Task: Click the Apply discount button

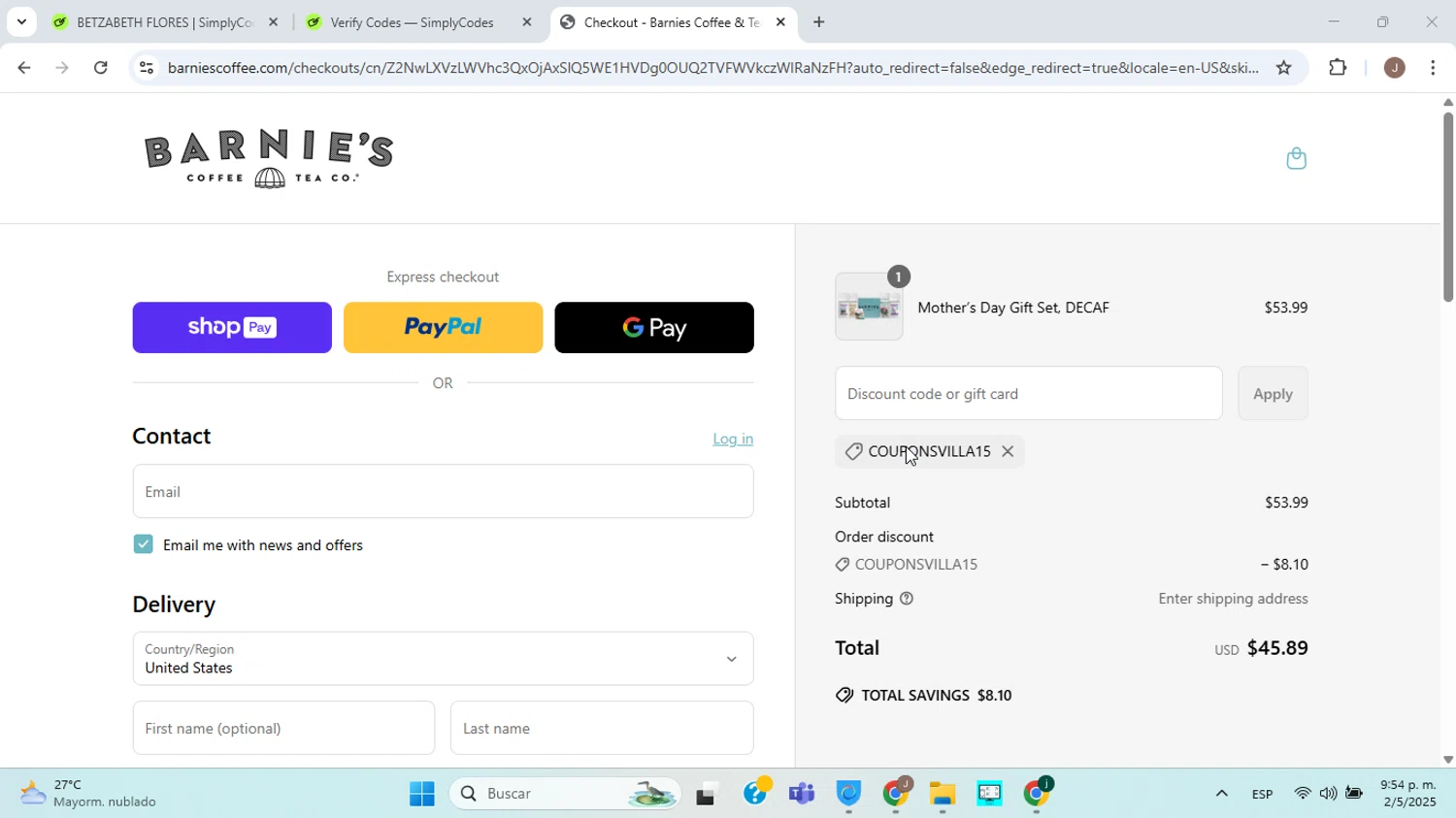Action: pyautogui.click(x=1273, y=393)
